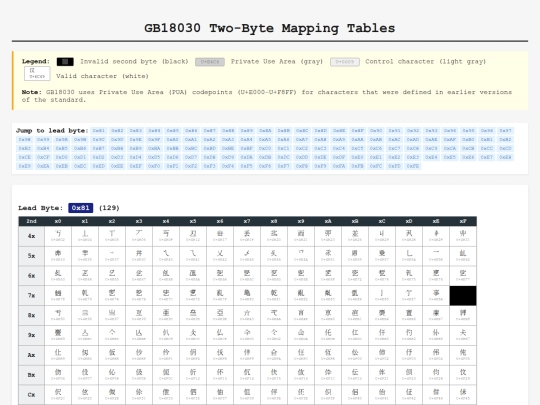This screenshot has width=540, height=405.
Task: Select the cell at row 7x, column xC
Action: [382, 295]
